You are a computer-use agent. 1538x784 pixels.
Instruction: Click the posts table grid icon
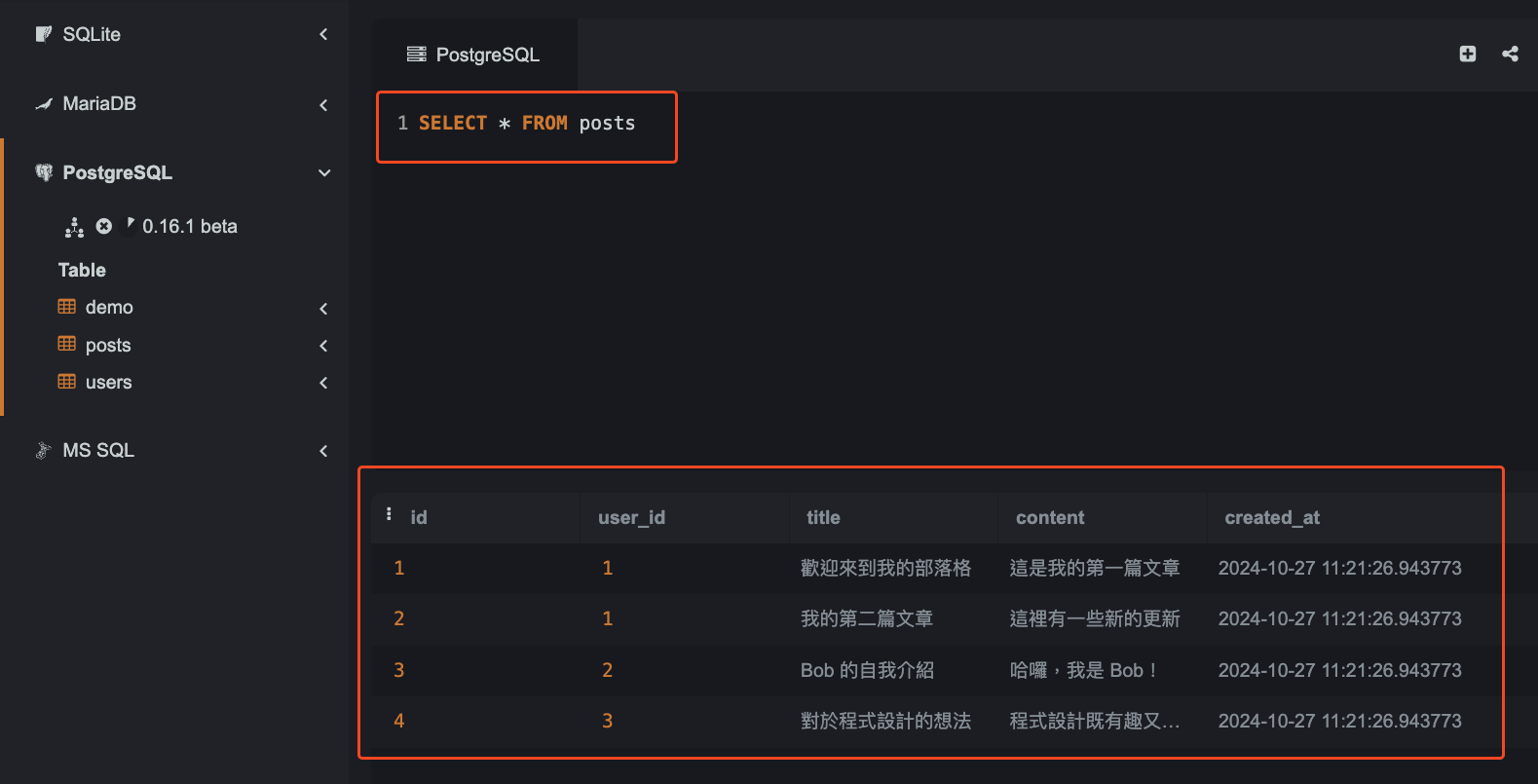click(67, 344)
